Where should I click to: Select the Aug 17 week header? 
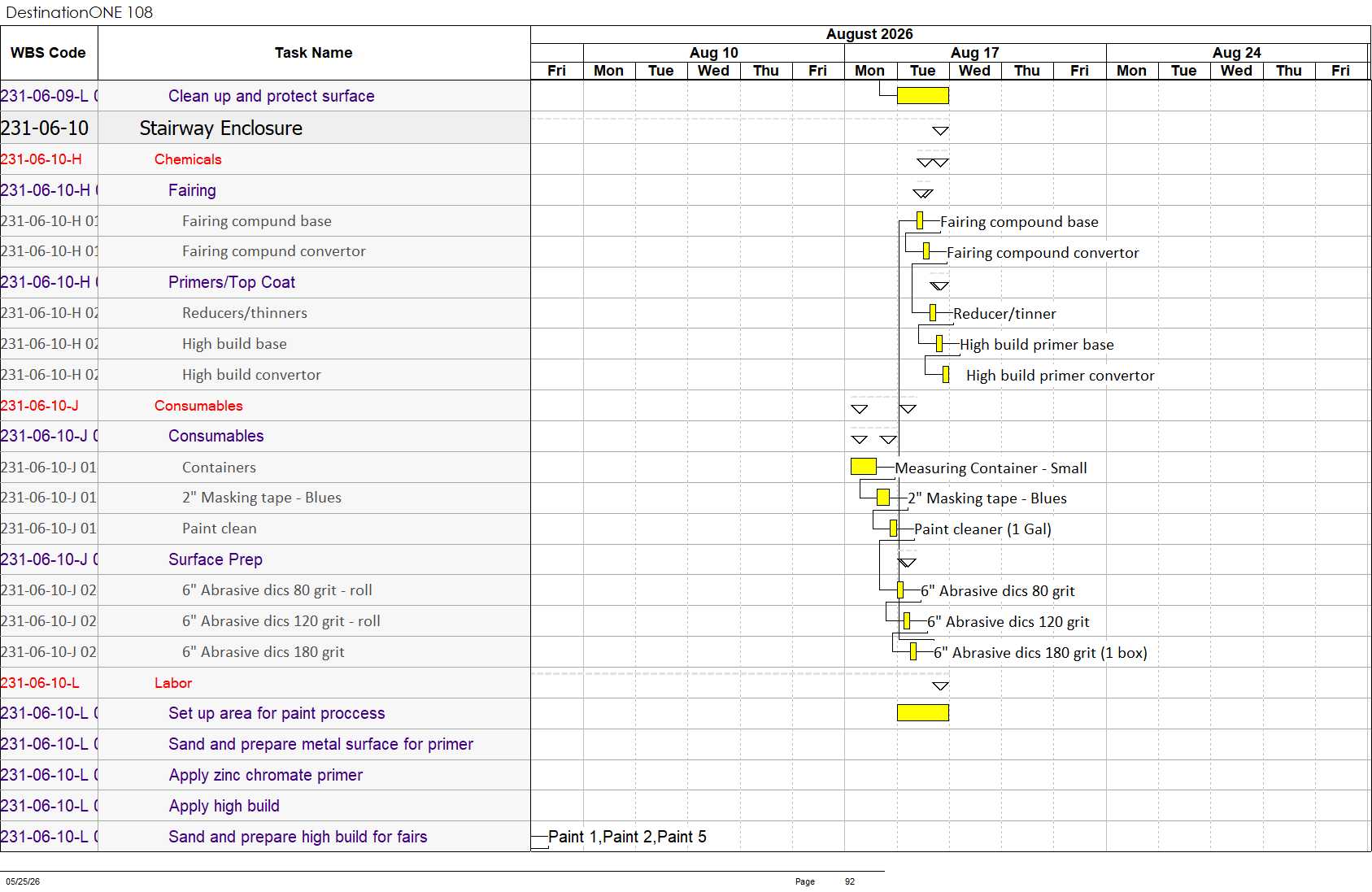[975, 53]
